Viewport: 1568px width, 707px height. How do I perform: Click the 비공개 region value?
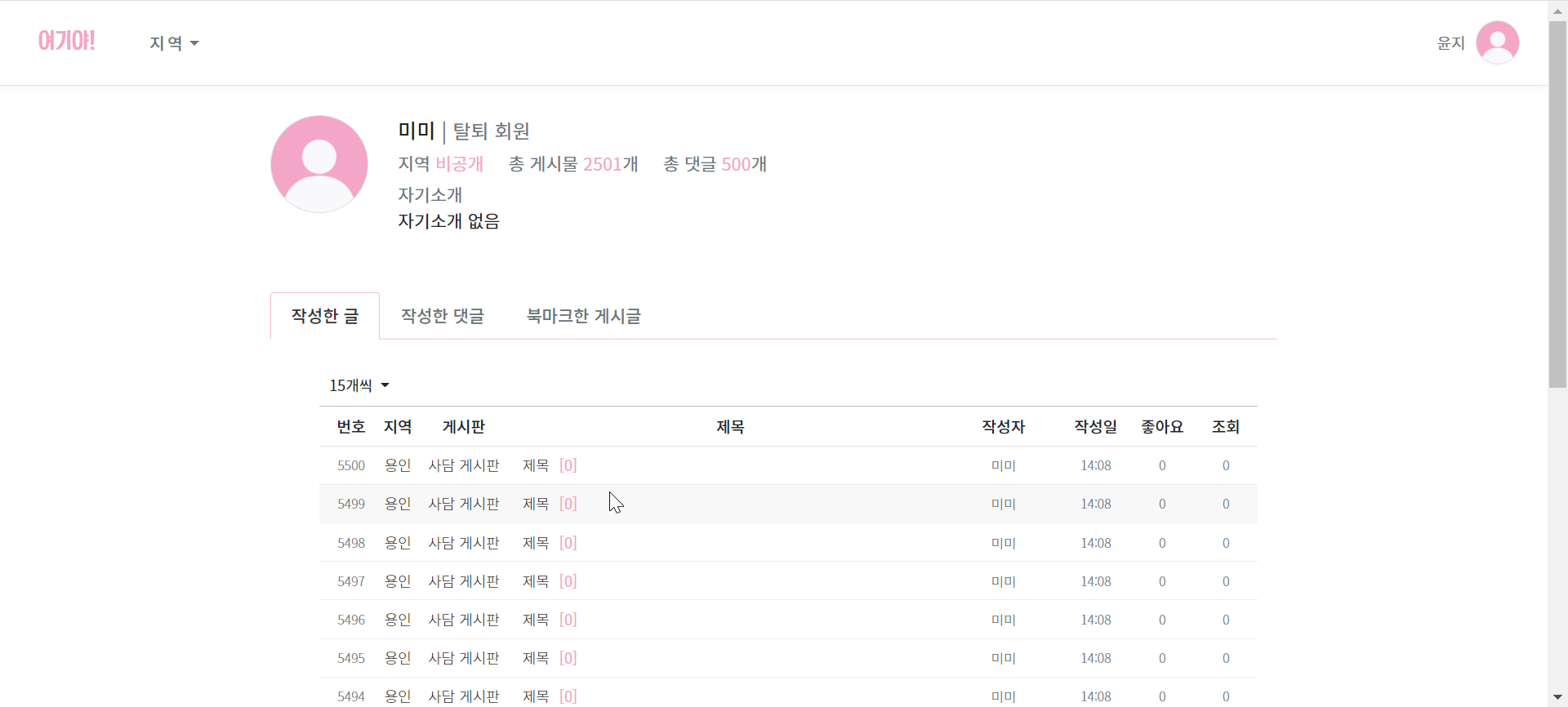coord(460,164)
